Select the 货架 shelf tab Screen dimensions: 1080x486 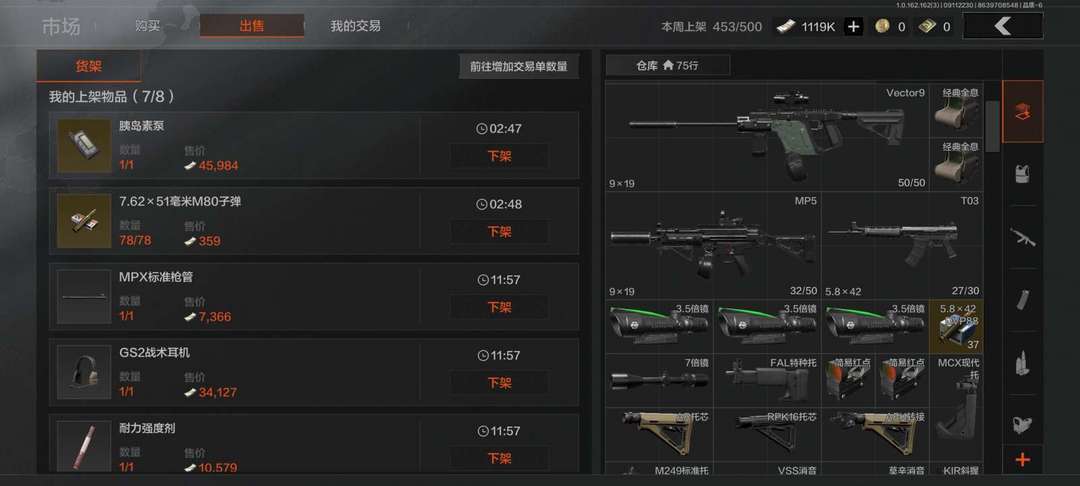[89, 67]
